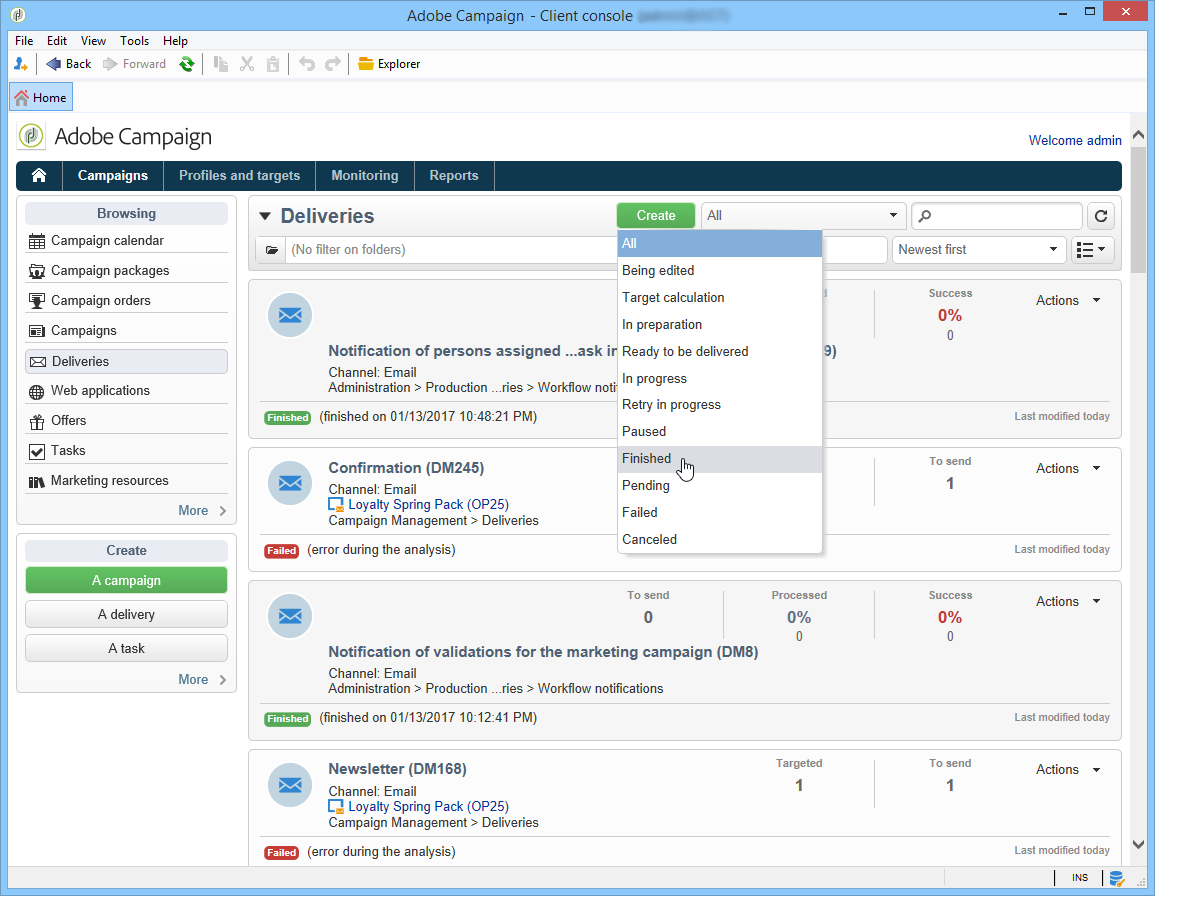Open Actions menu for Notification of validations
The image size is (1183, 898).
1068,601
